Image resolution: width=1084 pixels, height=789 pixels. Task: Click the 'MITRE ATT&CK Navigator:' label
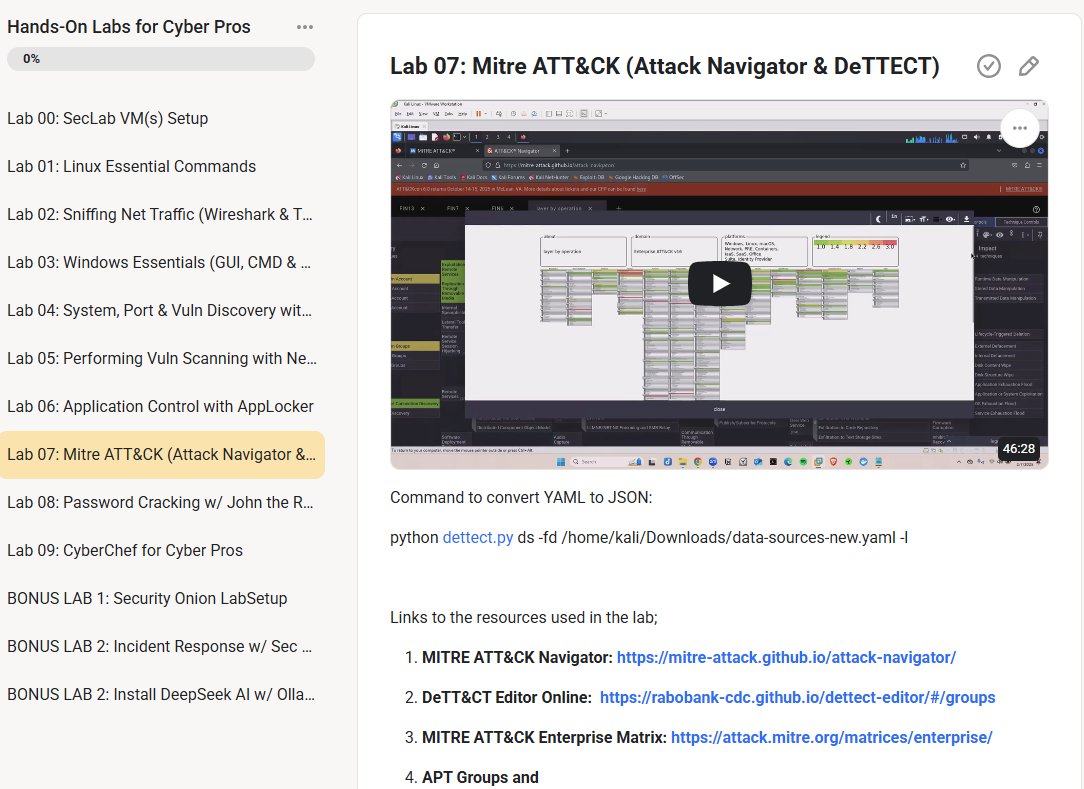517,658
